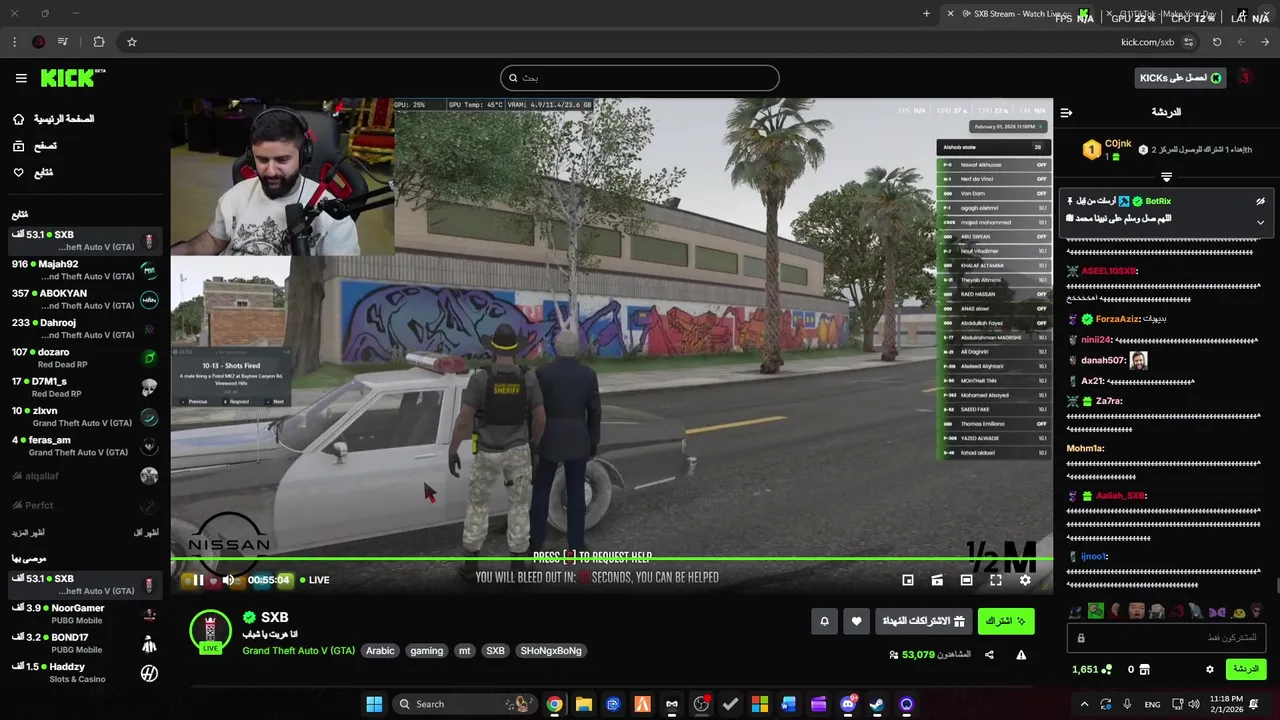This screenshot has height=720, width=1280.
Task: Click the get KICKs button
Action: tap(1181, 78)
